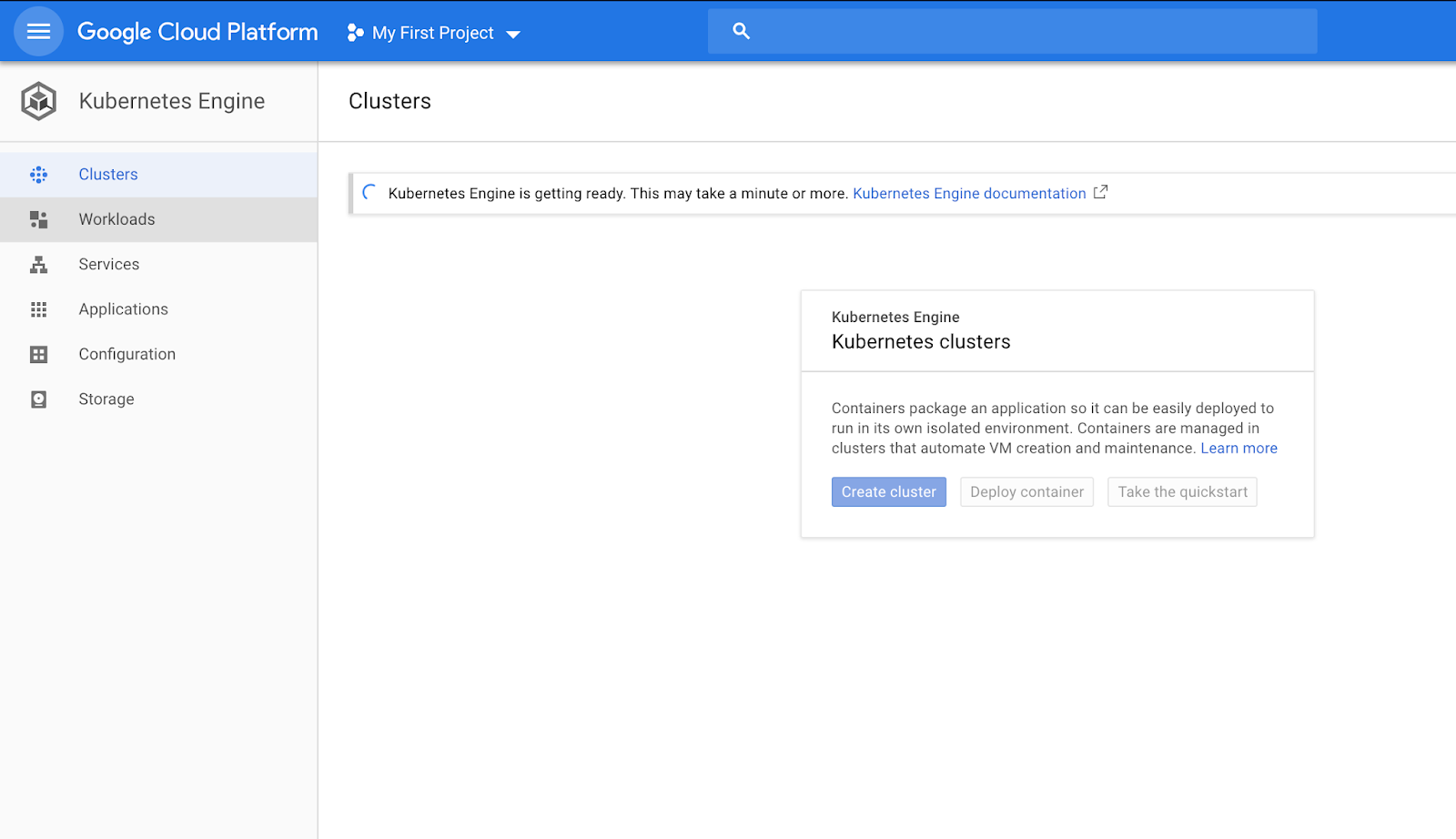Viewport: 1456px width, 839px height.
Task: Open Configuration in the sidebar
Action: tap(158, 354)
